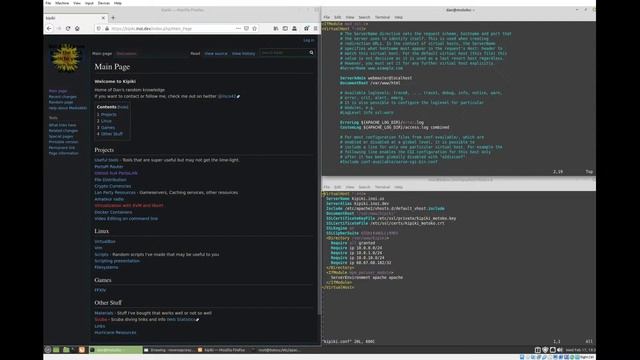Open Firefox hamburger application menu
The image size is (640, 360).
click(316, 29)
